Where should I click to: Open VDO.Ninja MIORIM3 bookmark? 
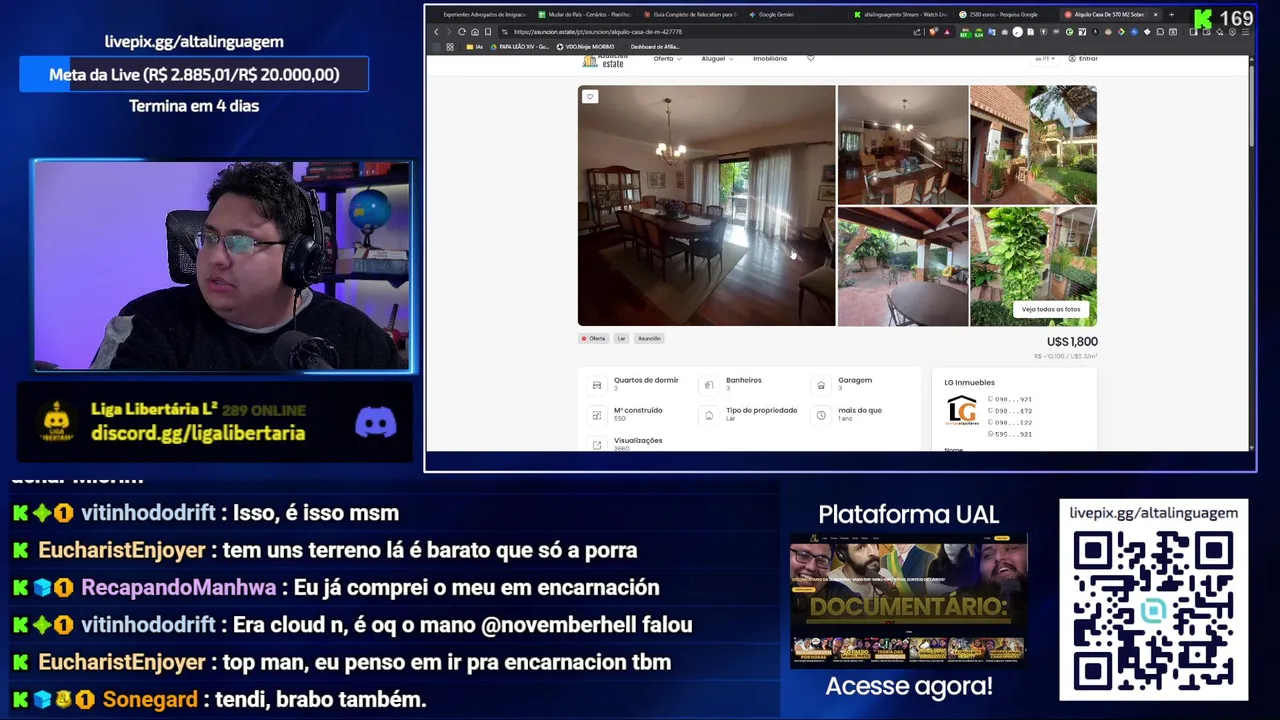pyautogui.click(x=586, y=47)
